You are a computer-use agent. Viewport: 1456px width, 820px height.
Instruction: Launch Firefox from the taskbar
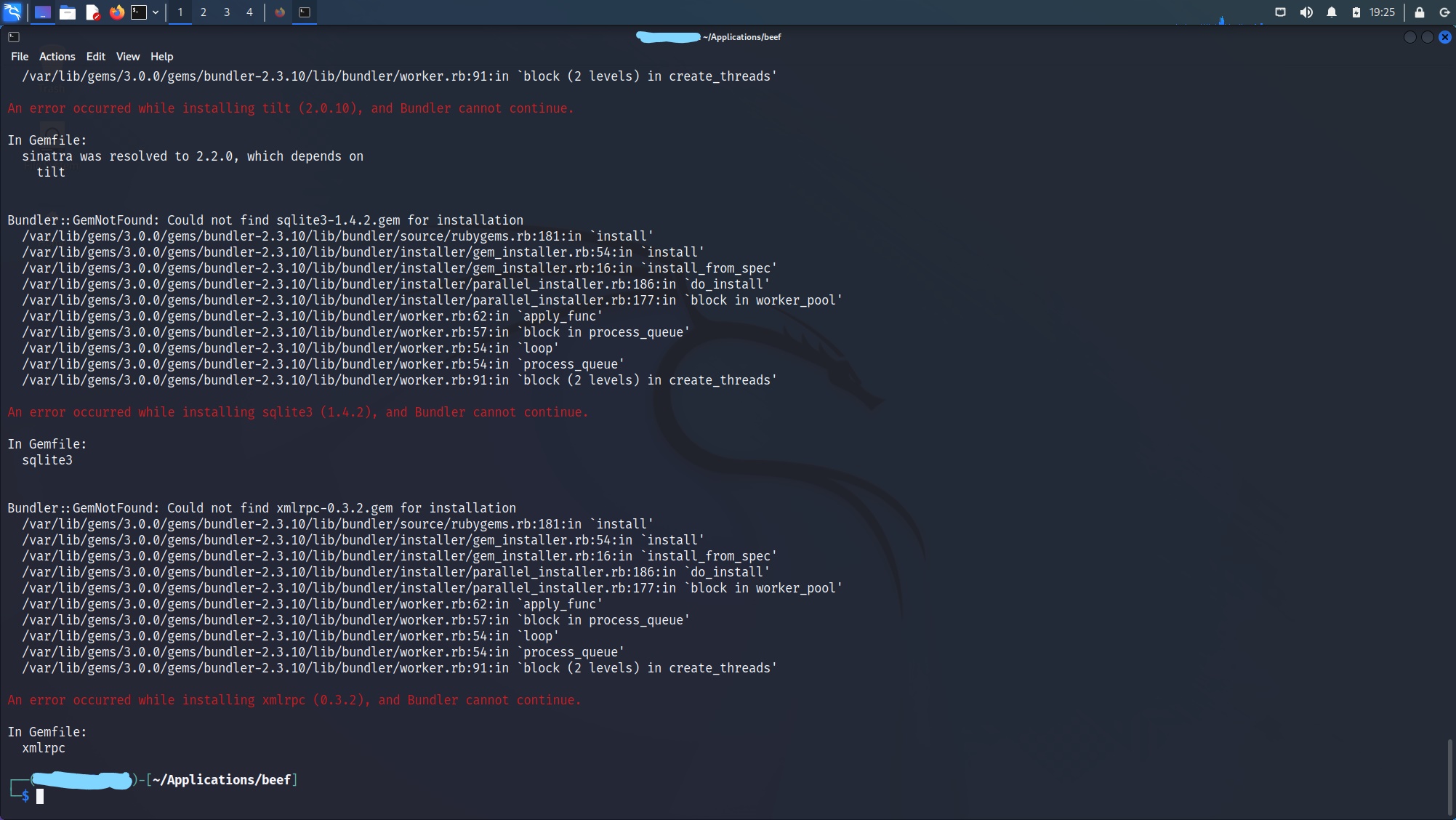[x=116, y=12]
